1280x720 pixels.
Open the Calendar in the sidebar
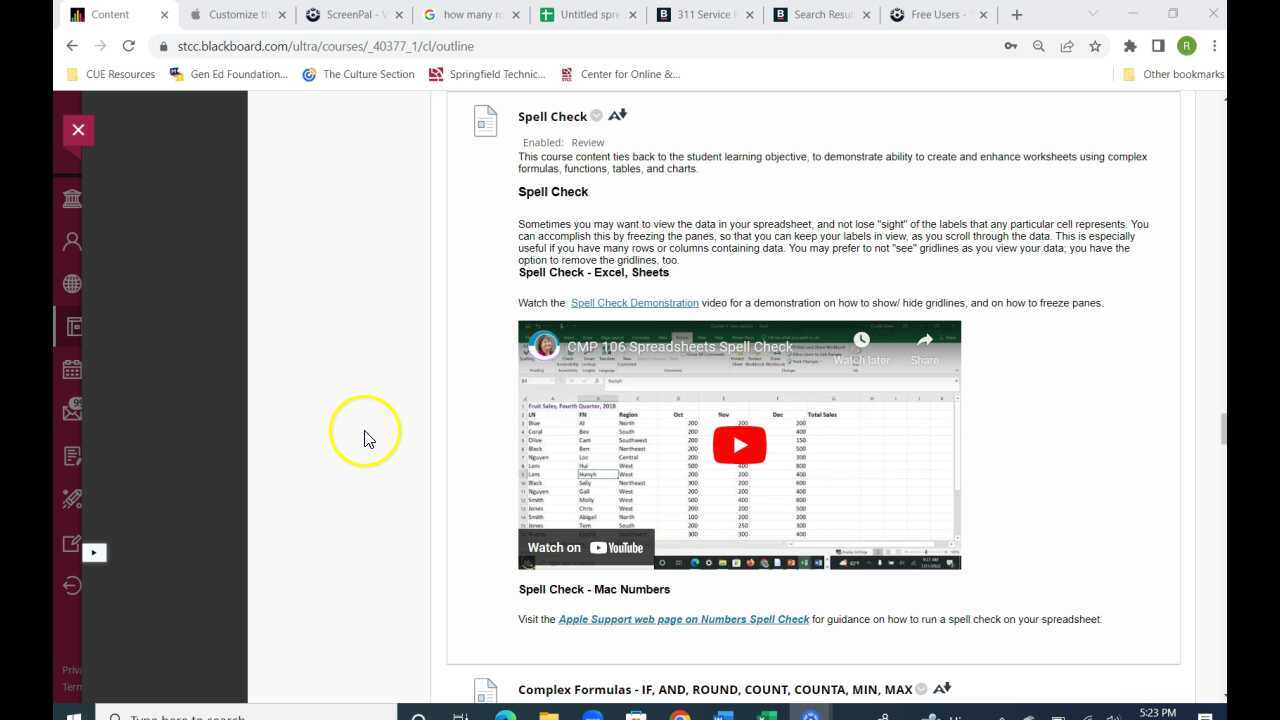click(x=71, y=368)
